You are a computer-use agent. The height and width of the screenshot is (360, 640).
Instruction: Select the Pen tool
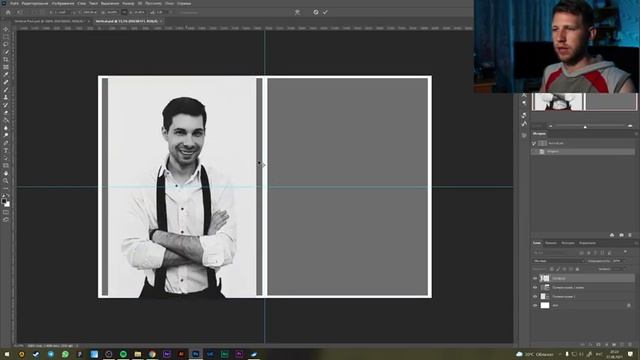6,143
